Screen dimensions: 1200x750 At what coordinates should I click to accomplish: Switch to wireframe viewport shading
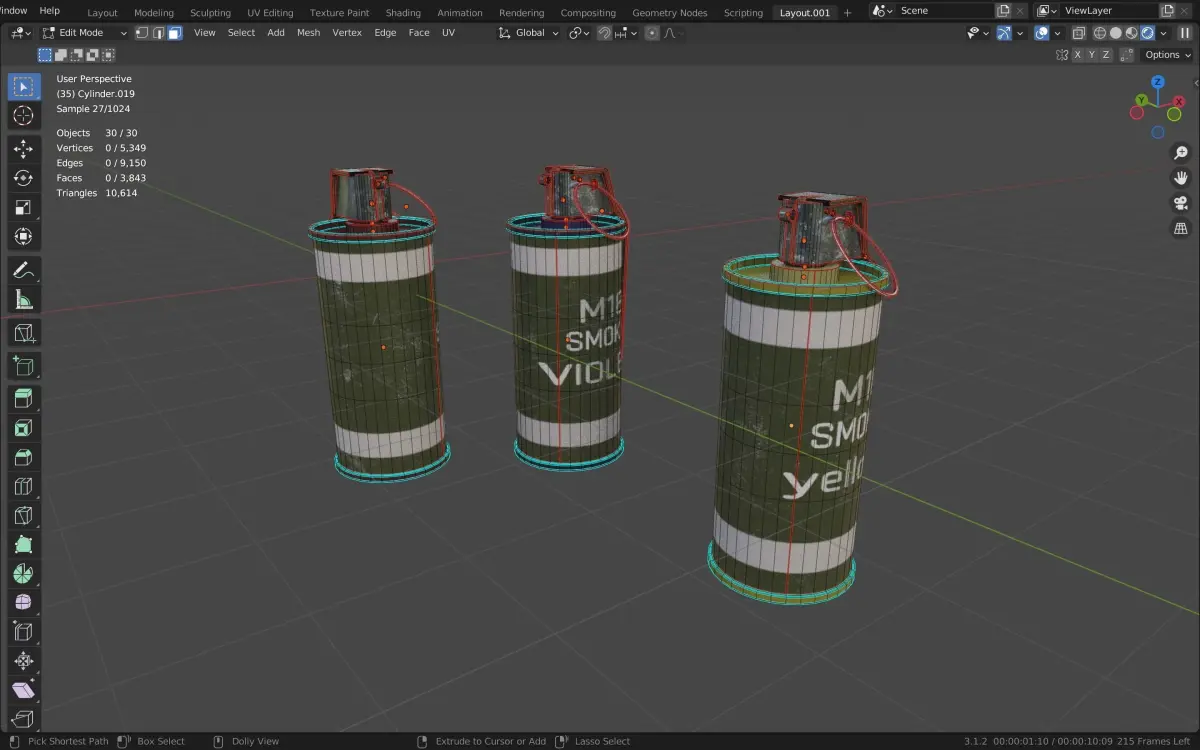pos(1101,33)
